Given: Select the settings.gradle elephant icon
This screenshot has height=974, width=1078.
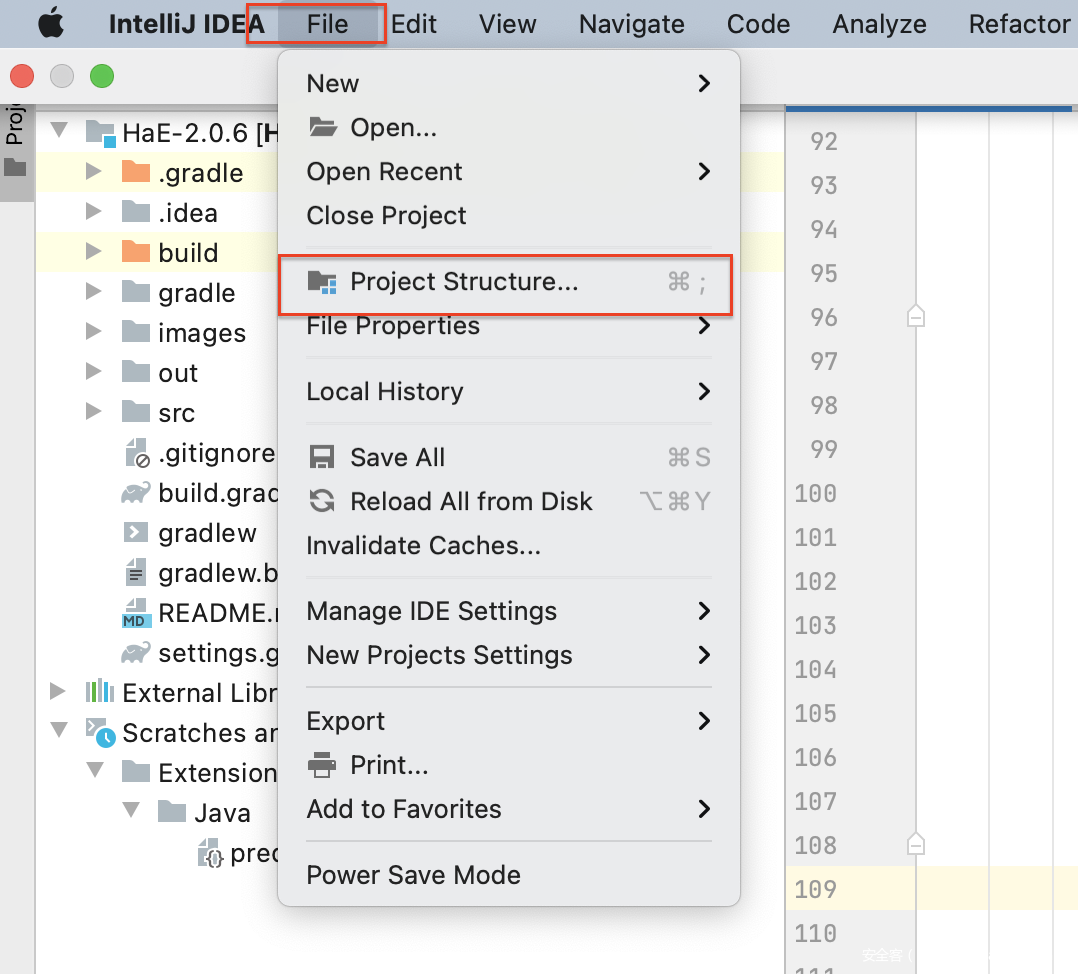Looking at the screenshot, I should point(135,652).
